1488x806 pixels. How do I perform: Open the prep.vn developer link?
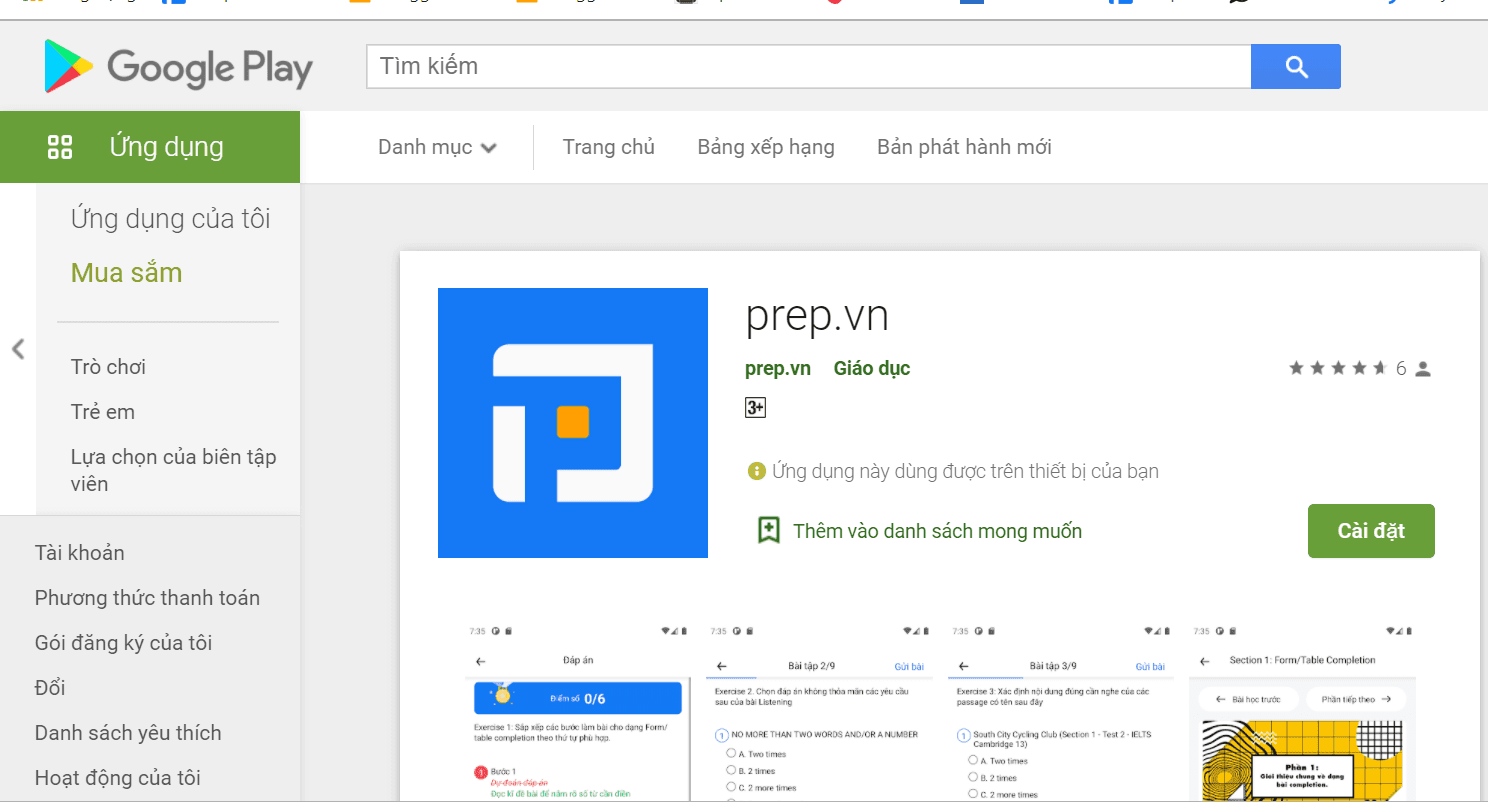[778, 369]
